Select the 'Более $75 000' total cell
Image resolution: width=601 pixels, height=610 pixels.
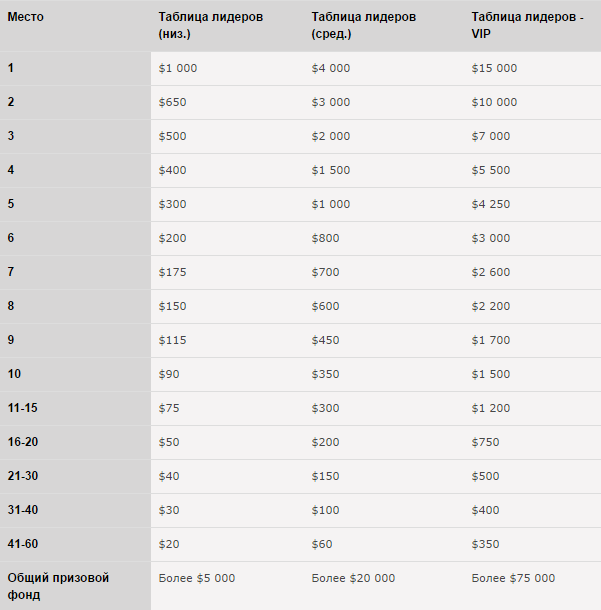[513, 578]
